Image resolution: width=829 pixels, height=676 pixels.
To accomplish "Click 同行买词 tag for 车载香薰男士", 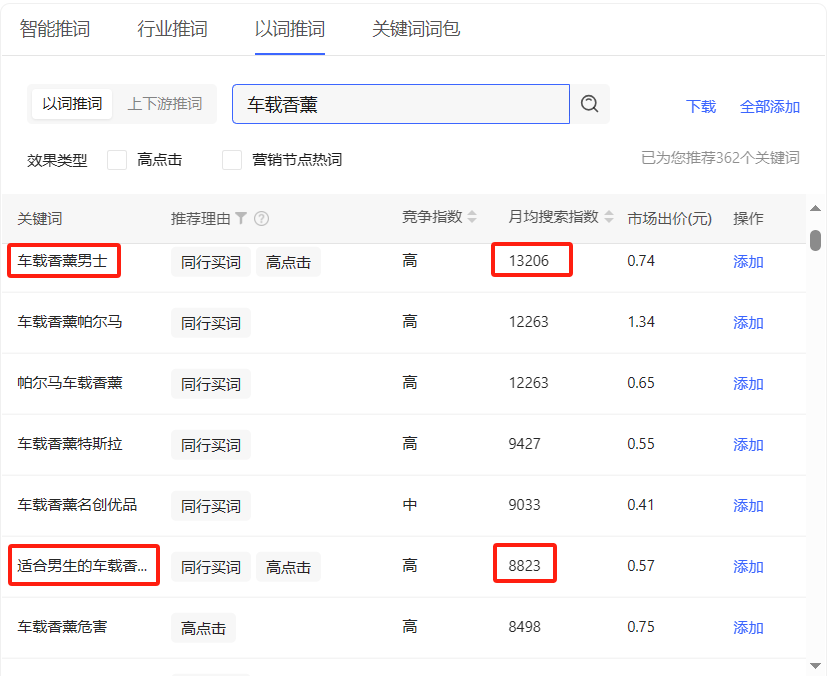I will (x=211, y=262).
